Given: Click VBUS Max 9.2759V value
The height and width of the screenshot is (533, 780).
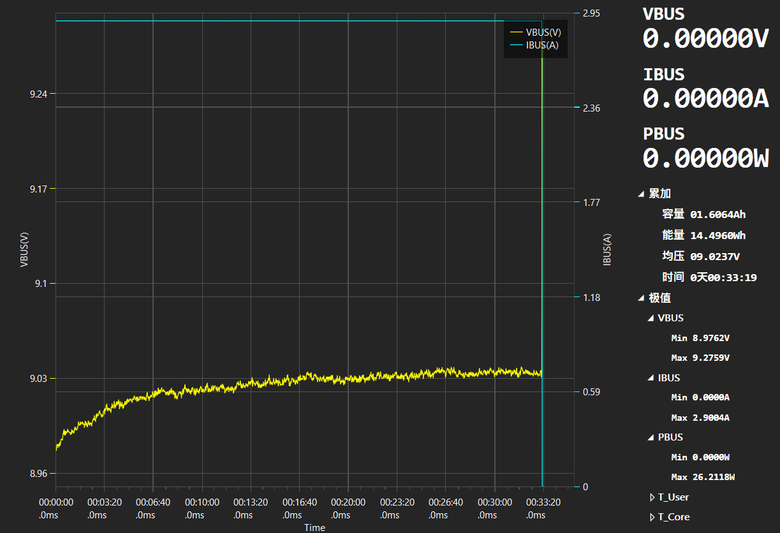Looking at the screenshot, I should (x=711, y=358).
